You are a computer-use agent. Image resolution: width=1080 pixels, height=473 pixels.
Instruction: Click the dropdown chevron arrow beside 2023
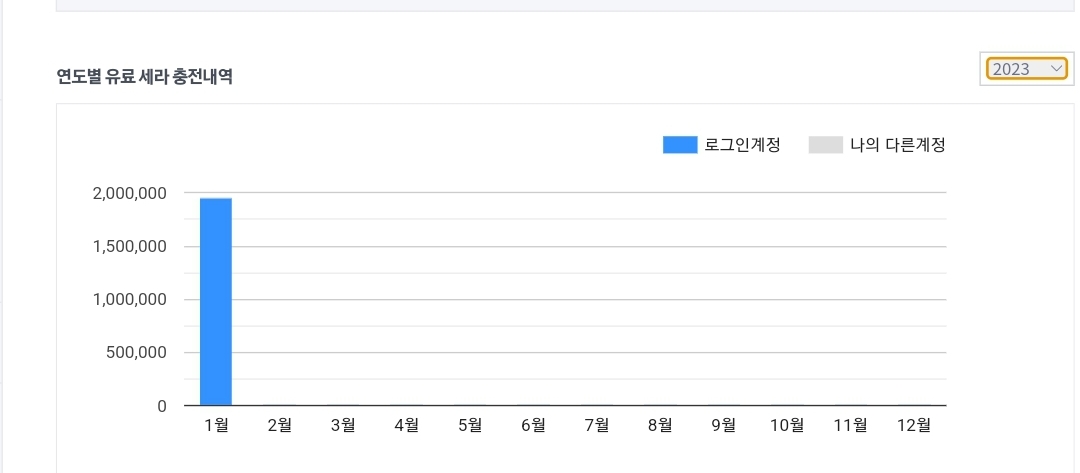1056,69
